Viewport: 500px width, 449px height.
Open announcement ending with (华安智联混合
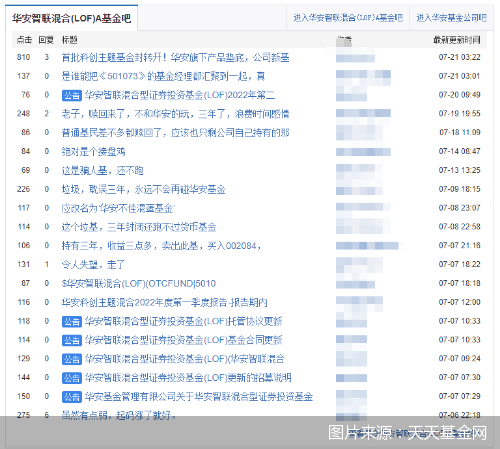[x=184, y=359]
